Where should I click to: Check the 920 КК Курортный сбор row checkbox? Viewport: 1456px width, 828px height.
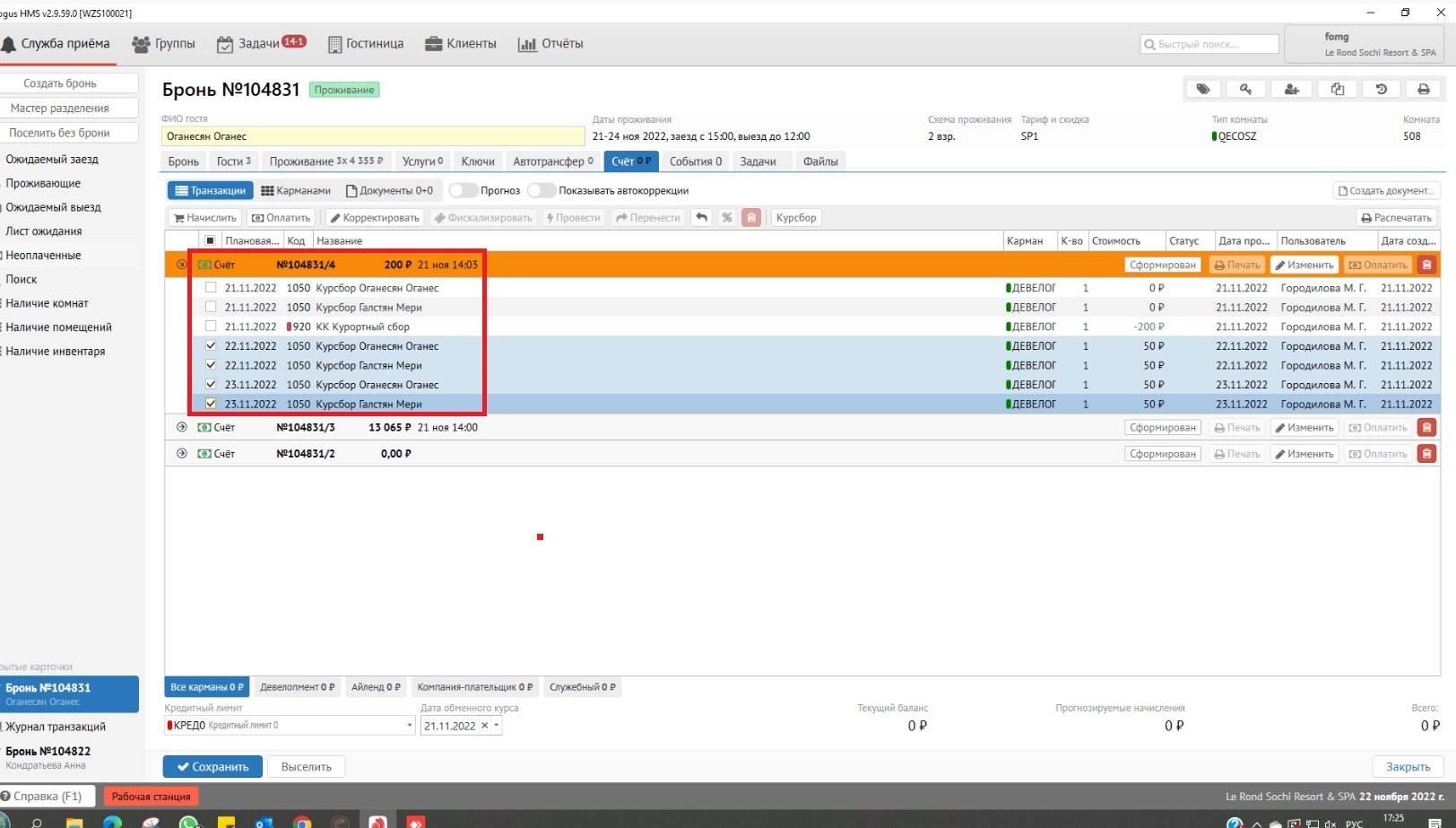[x=211, y=327]
